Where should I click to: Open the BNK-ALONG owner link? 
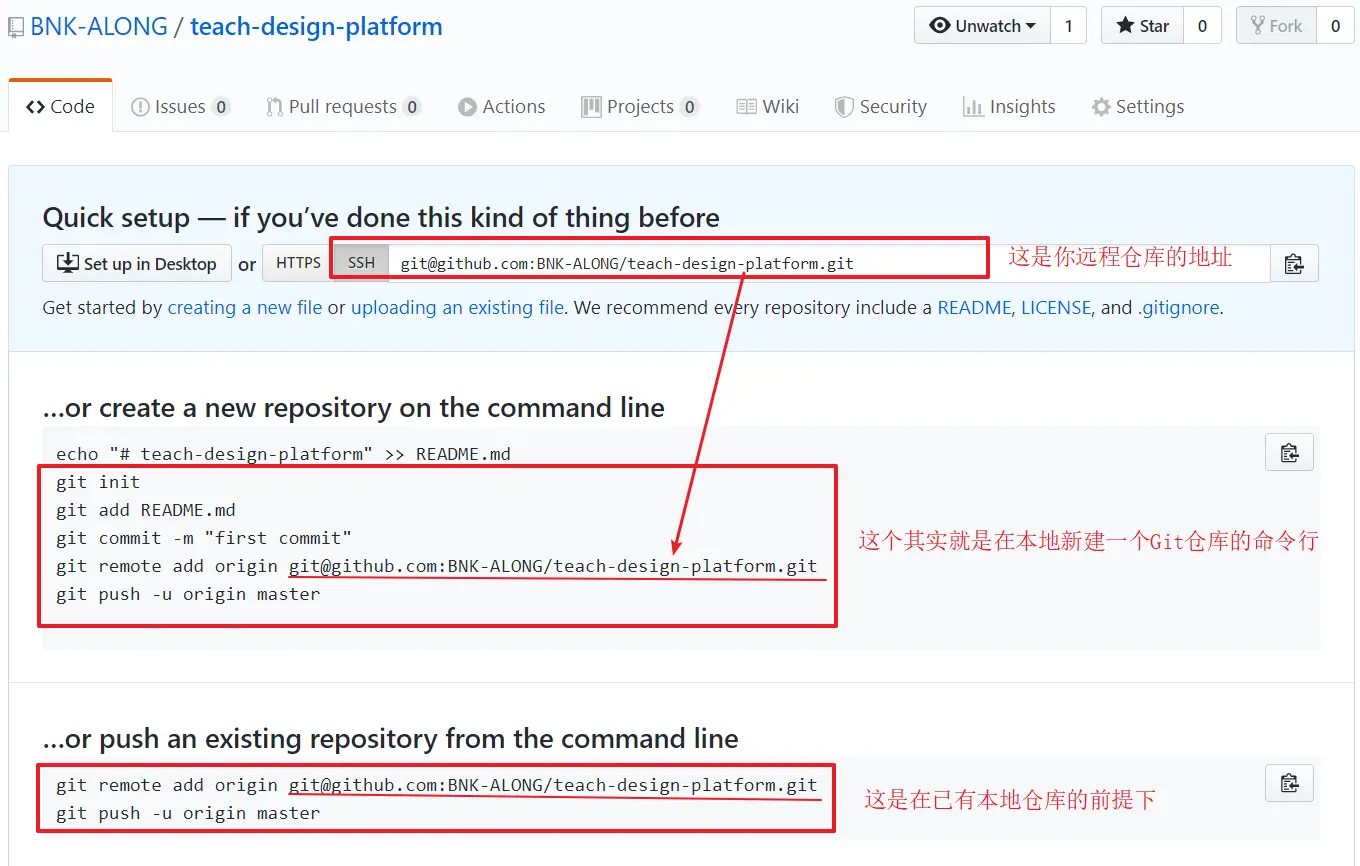pos(99,26)
